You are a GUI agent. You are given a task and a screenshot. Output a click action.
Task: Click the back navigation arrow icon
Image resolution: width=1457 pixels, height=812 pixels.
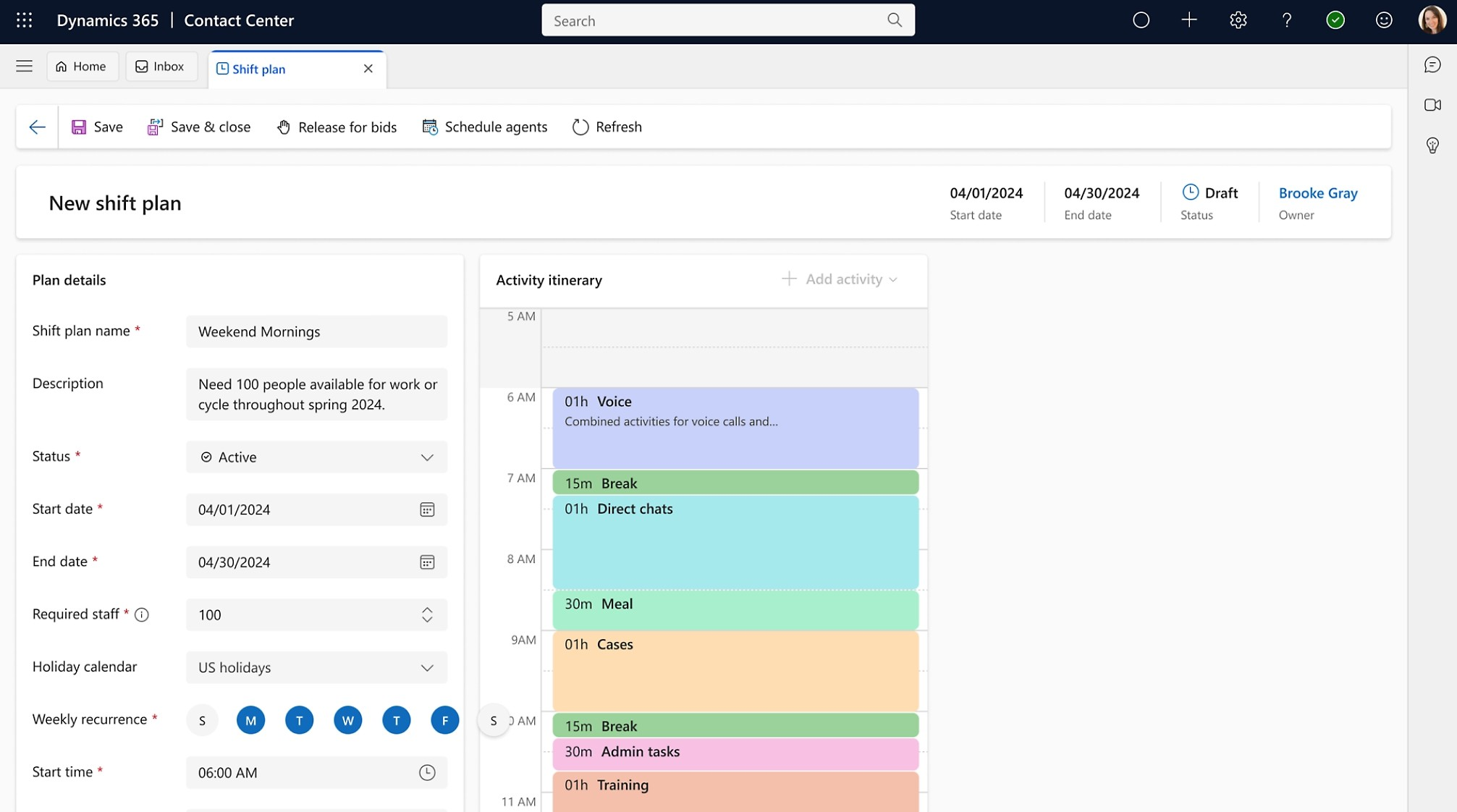pyautogui.click(x=37, y=126)
